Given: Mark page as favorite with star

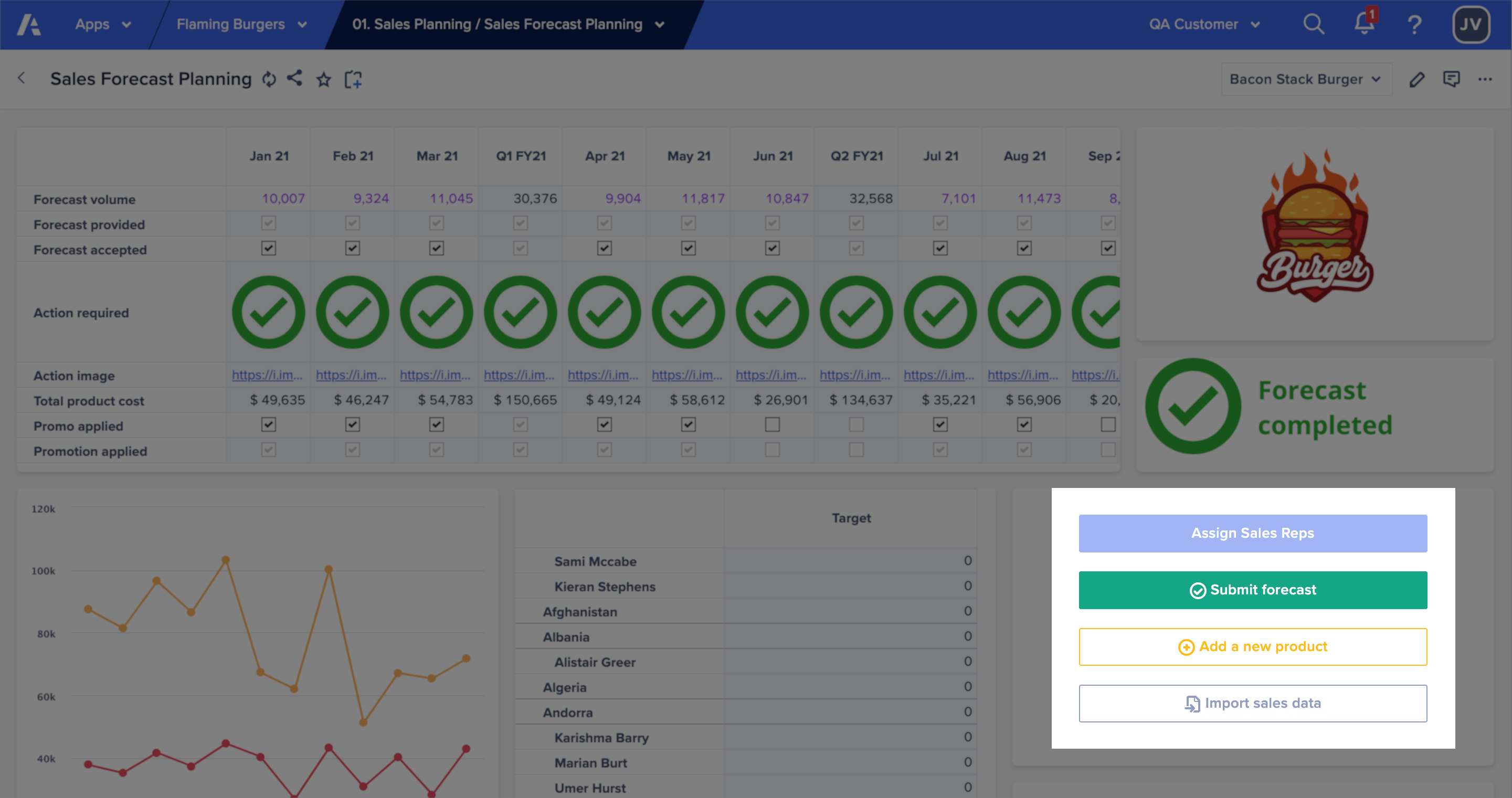Looking at the screenshot, I should click(323, 79).
